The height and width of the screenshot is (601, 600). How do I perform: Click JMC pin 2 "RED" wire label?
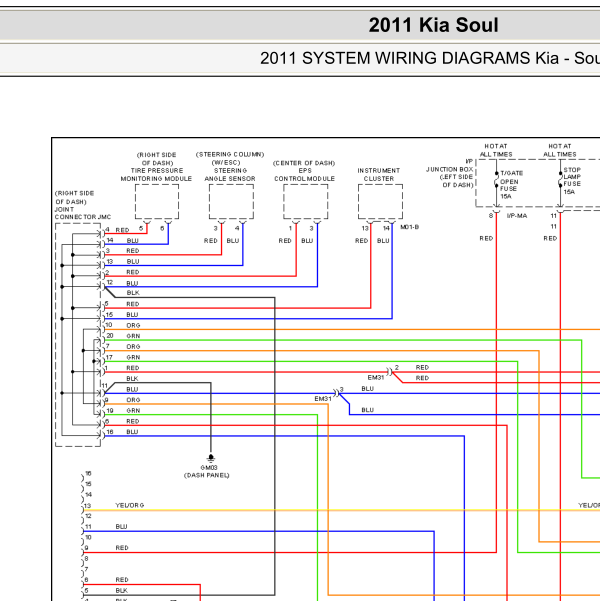[x=133, y=272]
